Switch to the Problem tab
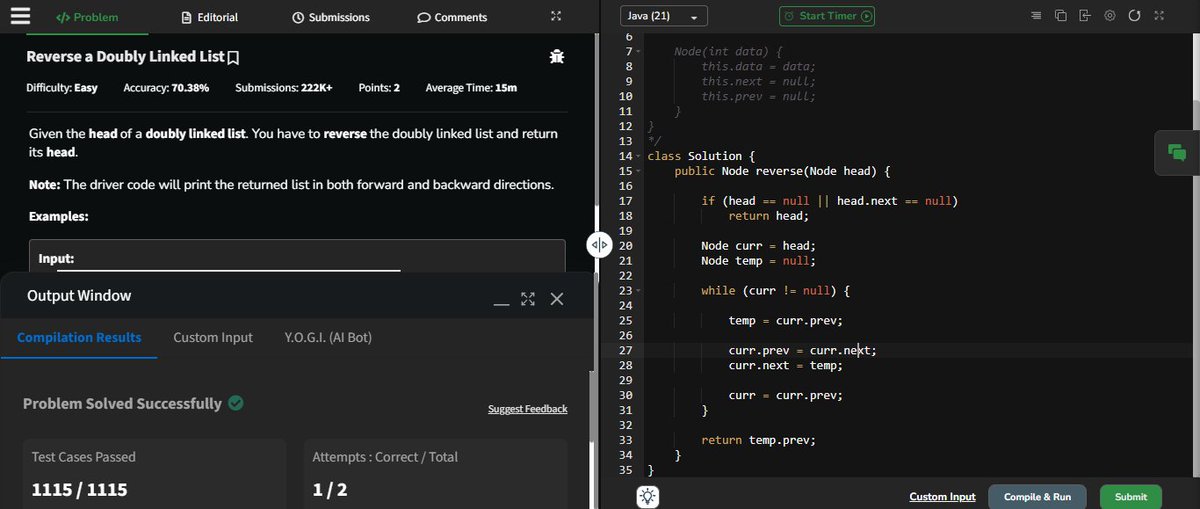The image size is (1200, 509). 87,17
